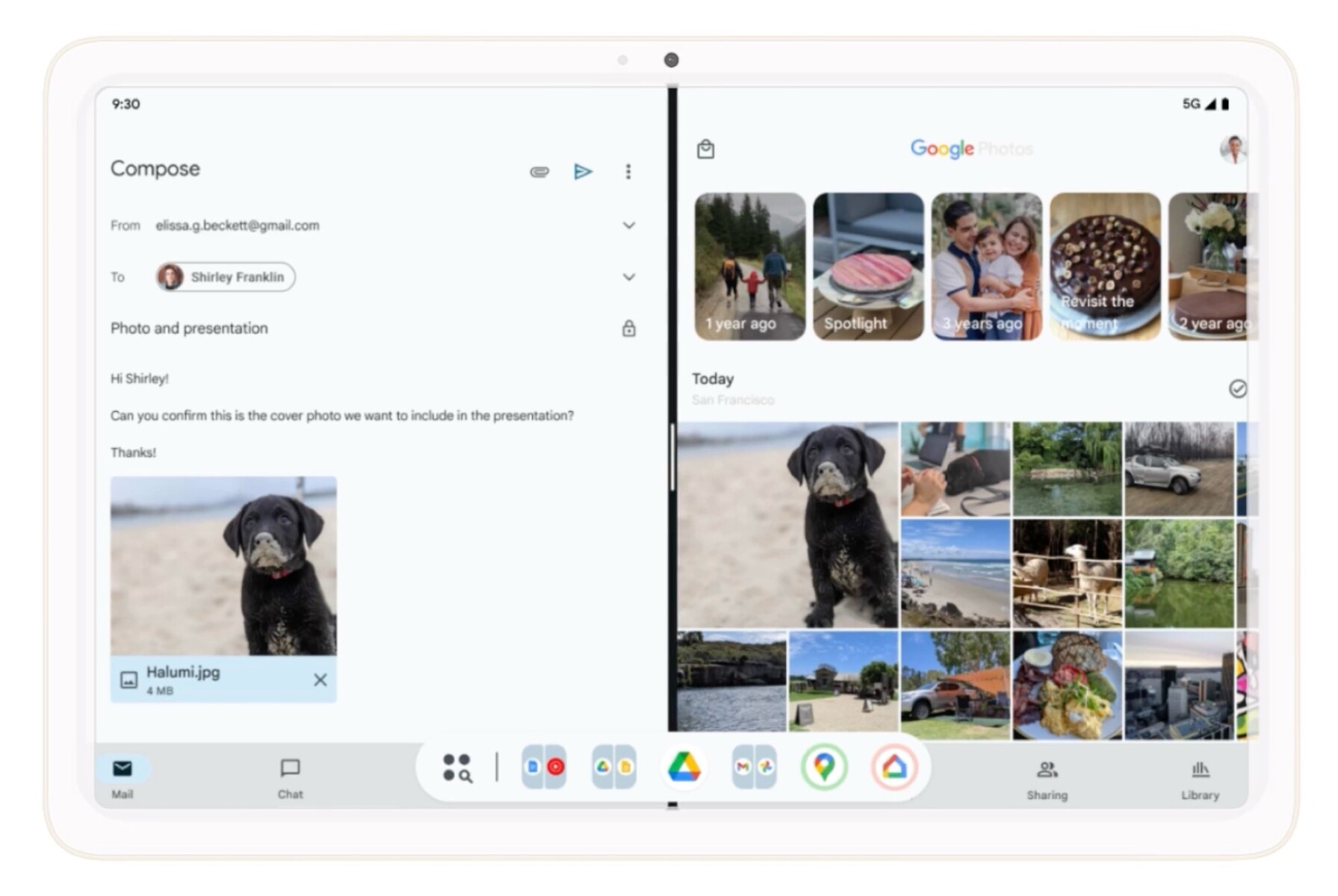The width and height of the screenshot is (1338, 896).
Task: Open the Spotlight memory card
Action: (868, 267)
